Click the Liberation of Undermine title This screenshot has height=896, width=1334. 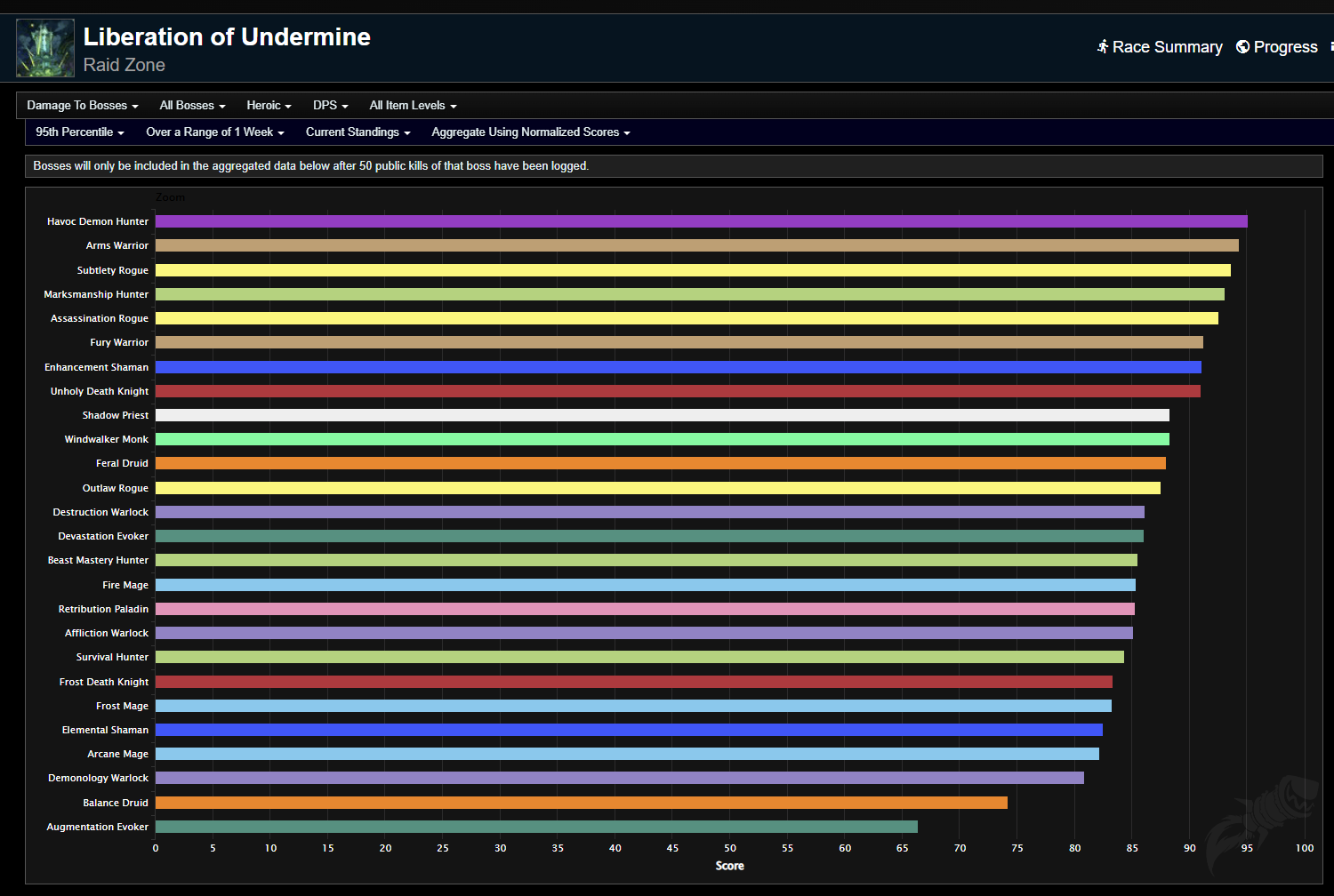click(227, 36)
